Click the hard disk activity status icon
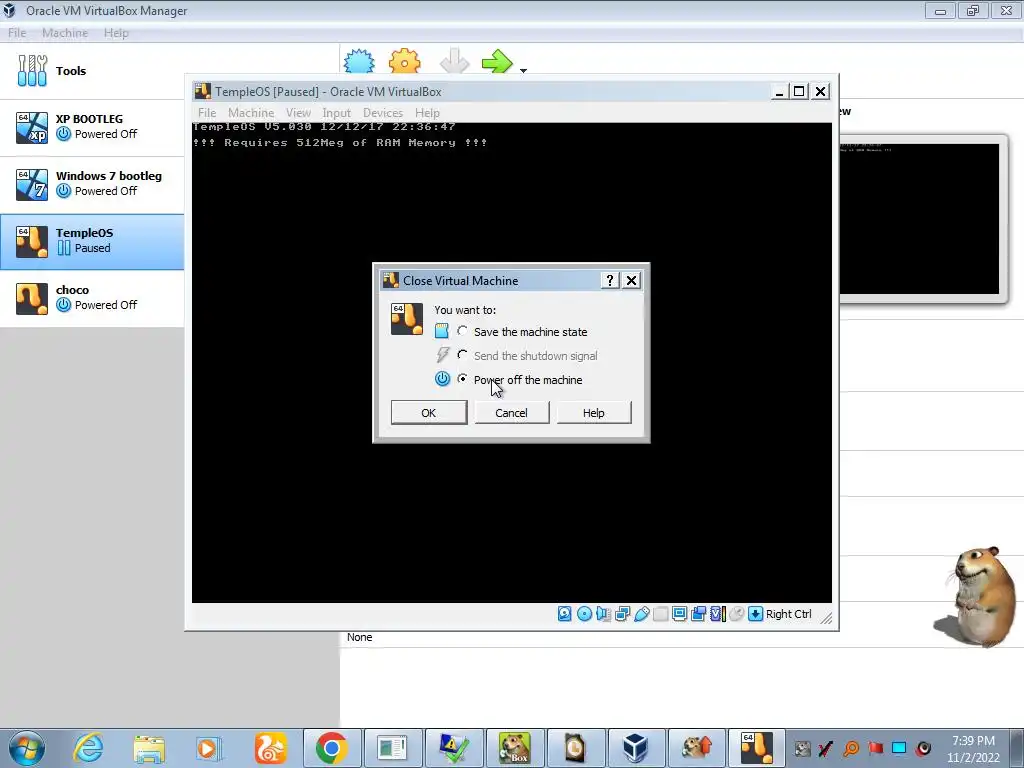The image size is (1024, 768). coord(565,614)
